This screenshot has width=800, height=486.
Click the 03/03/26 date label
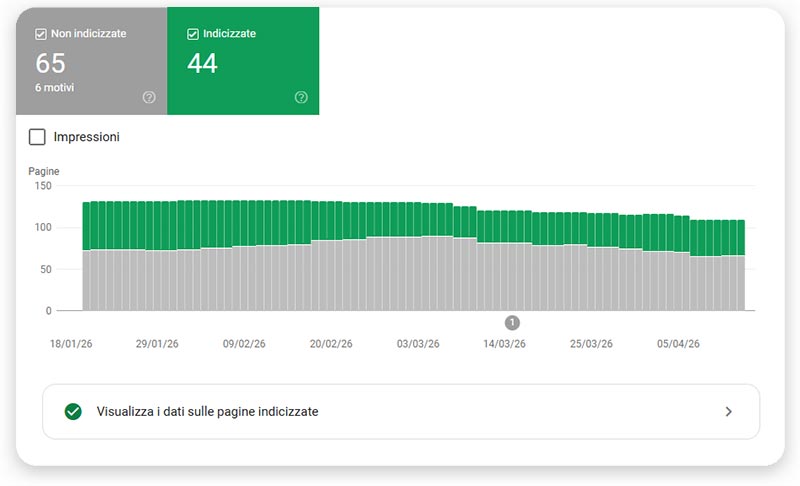click(418, 343)
